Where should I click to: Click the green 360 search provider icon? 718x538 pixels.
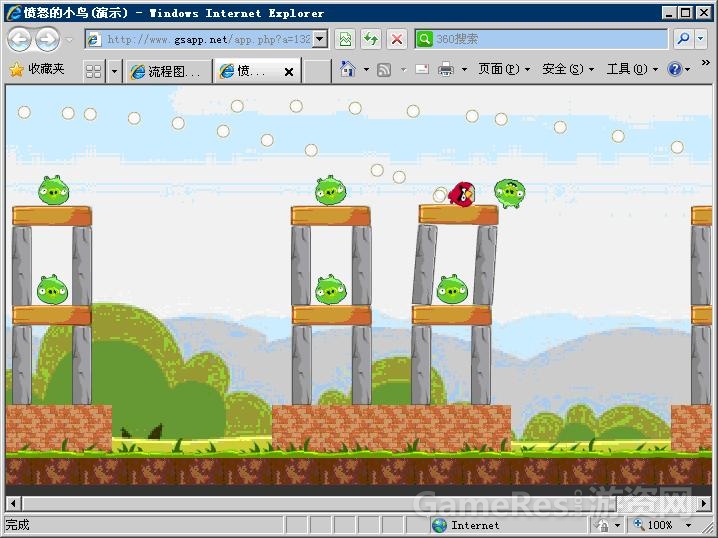(x=424, y=39)
